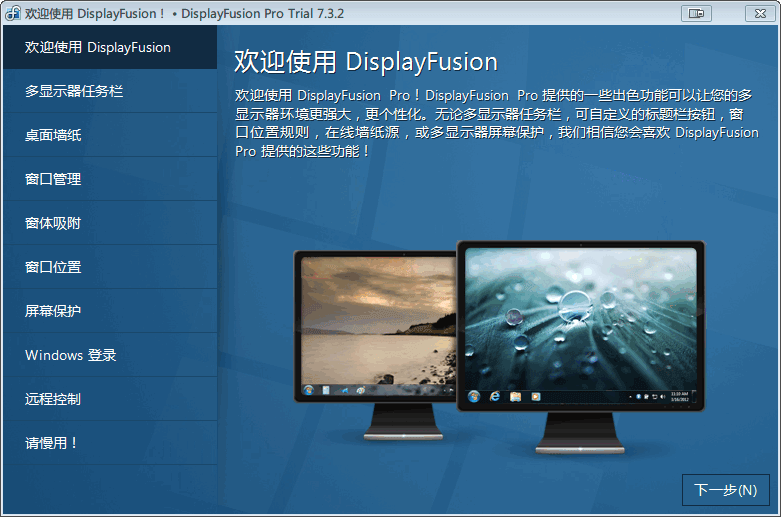
Task: Click the File Explorer icon on right monitor
Action: (515, 396)
